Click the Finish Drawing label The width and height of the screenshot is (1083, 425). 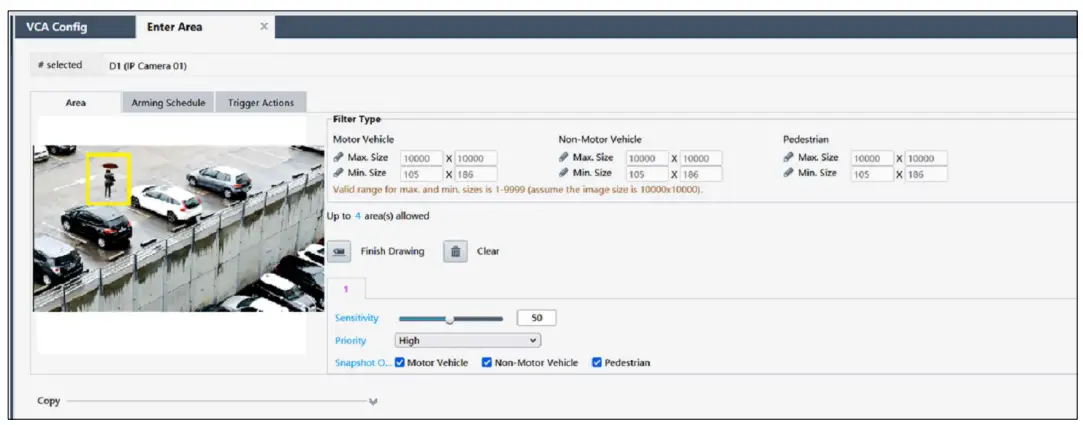pos(392,252)
